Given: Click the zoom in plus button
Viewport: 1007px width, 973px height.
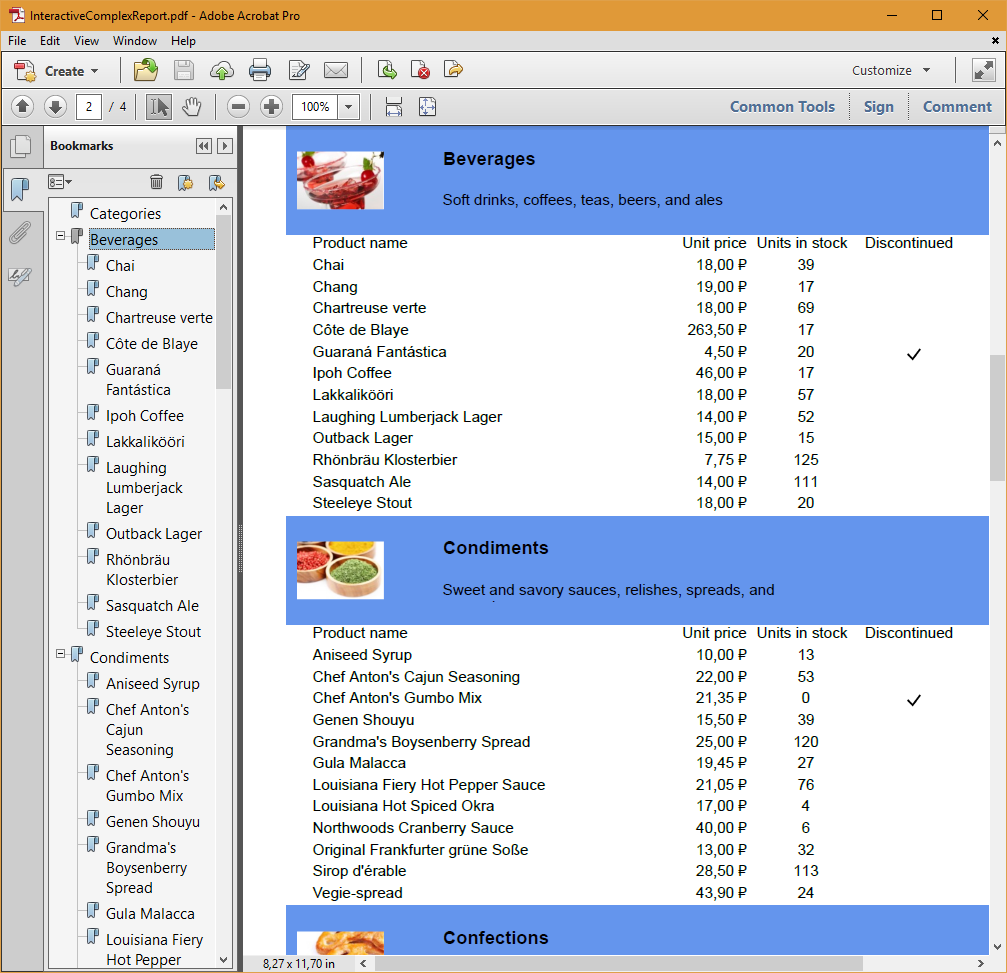Looking at the screenshot, I should point(272,107).
